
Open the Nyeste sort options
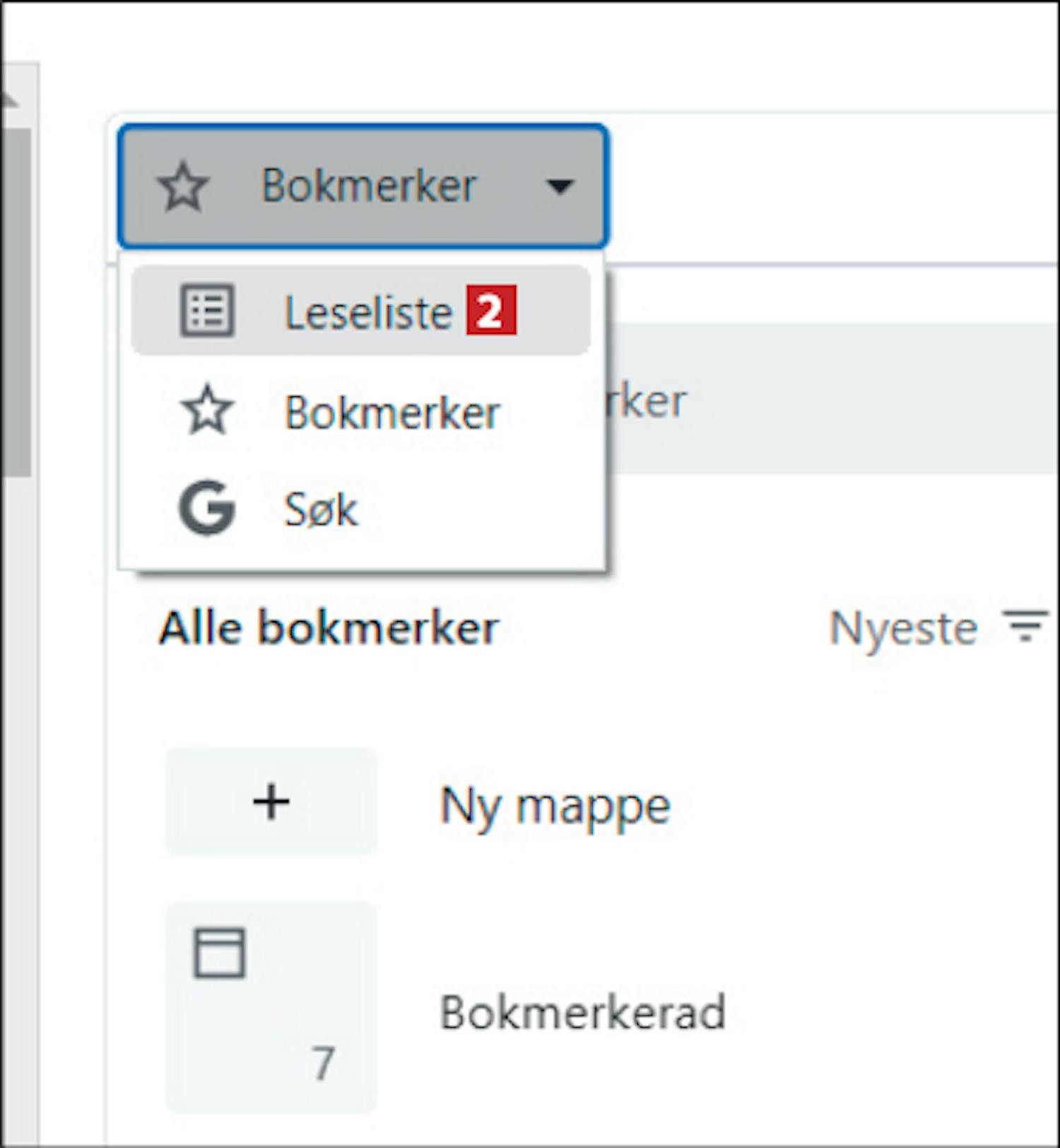[x=939, y=627]
